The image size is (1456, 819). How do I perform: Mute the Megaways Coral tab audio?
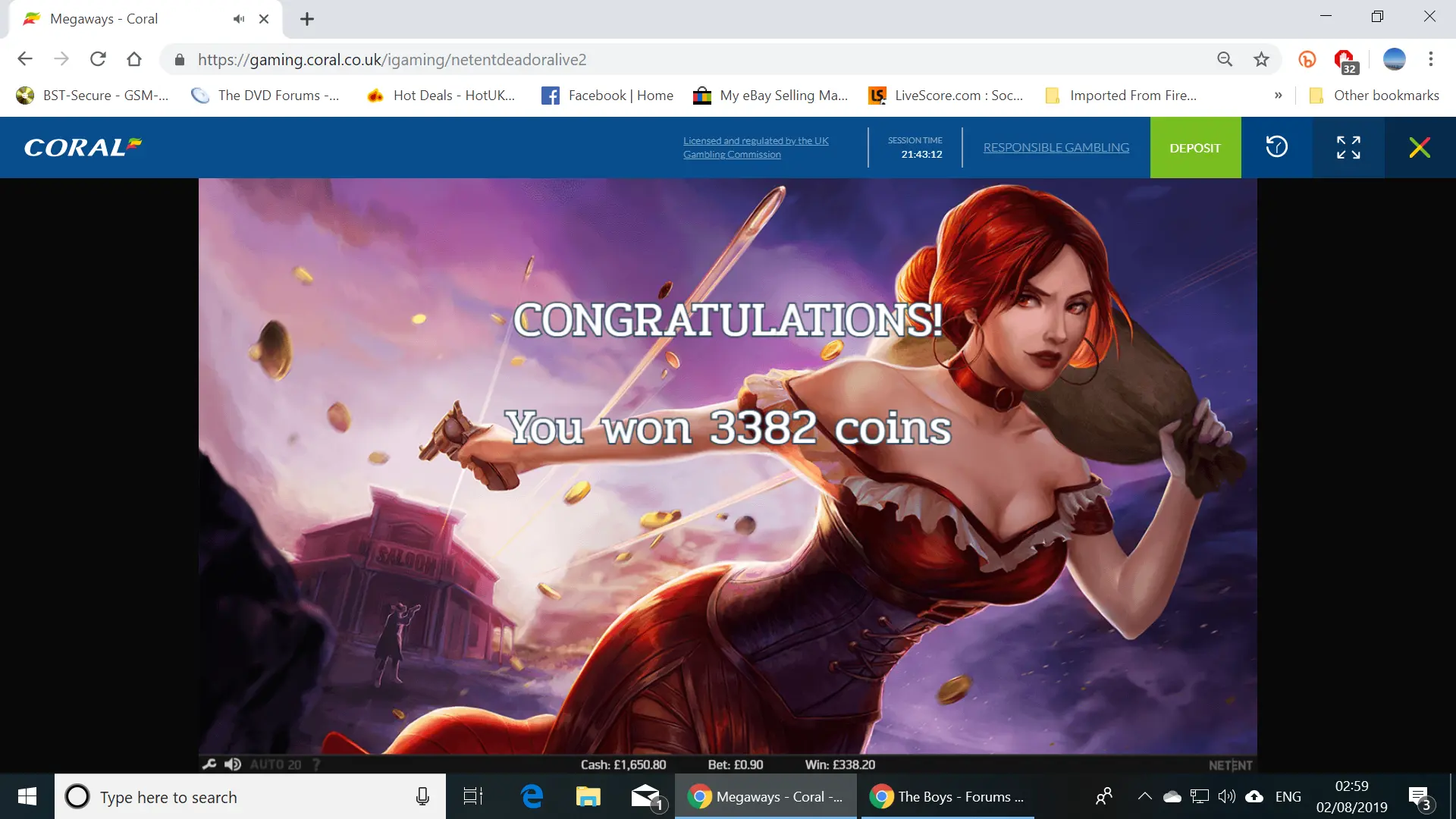tap(239, 19)
